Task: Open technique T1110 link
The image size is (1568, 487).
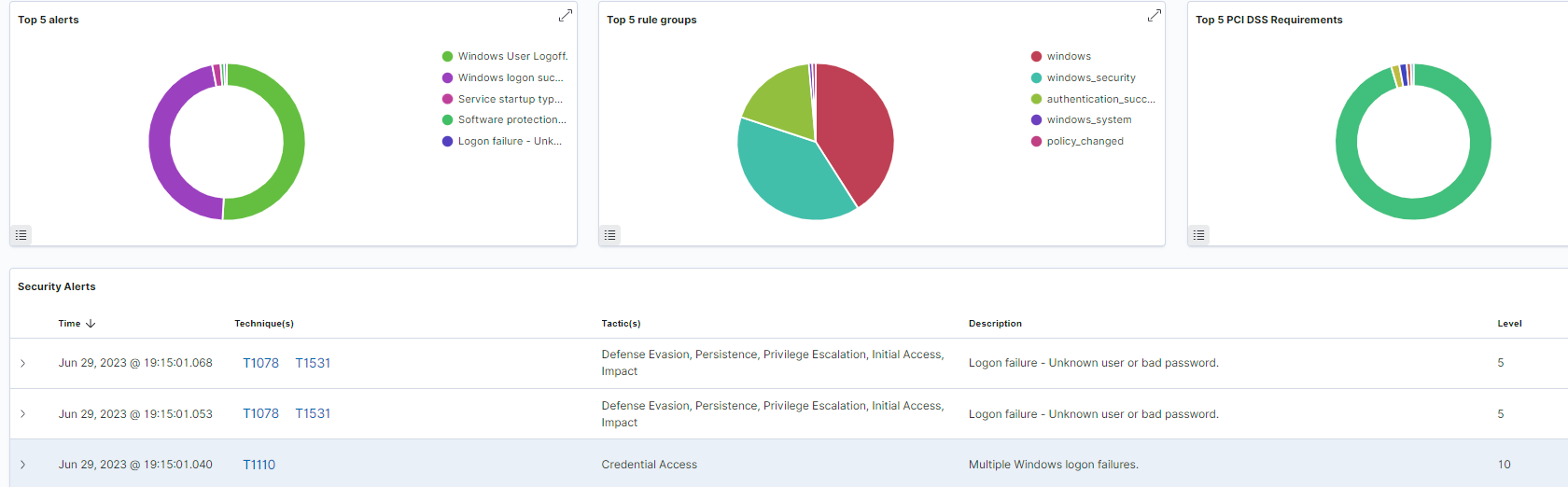Action: [x=259, y=465]
